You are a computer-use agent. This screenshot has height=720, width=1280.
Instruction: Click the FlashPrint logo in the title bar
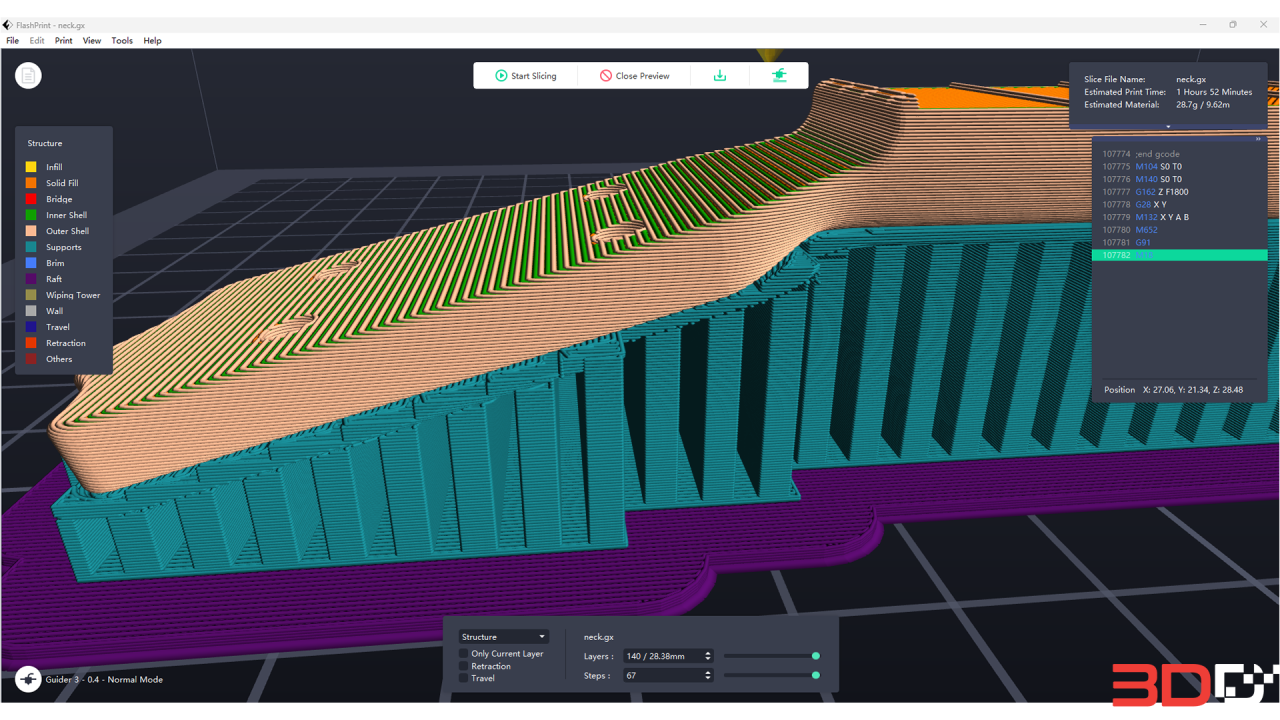coord(8,25)
